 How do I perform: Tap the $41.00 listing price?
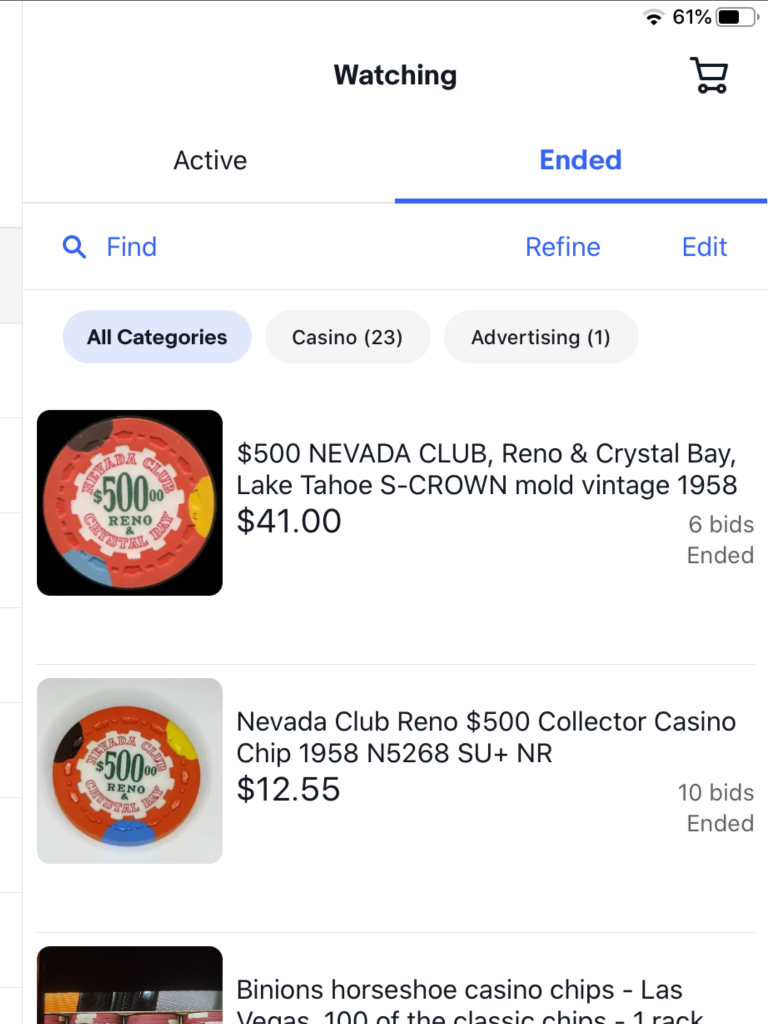(x=289, y=521)
